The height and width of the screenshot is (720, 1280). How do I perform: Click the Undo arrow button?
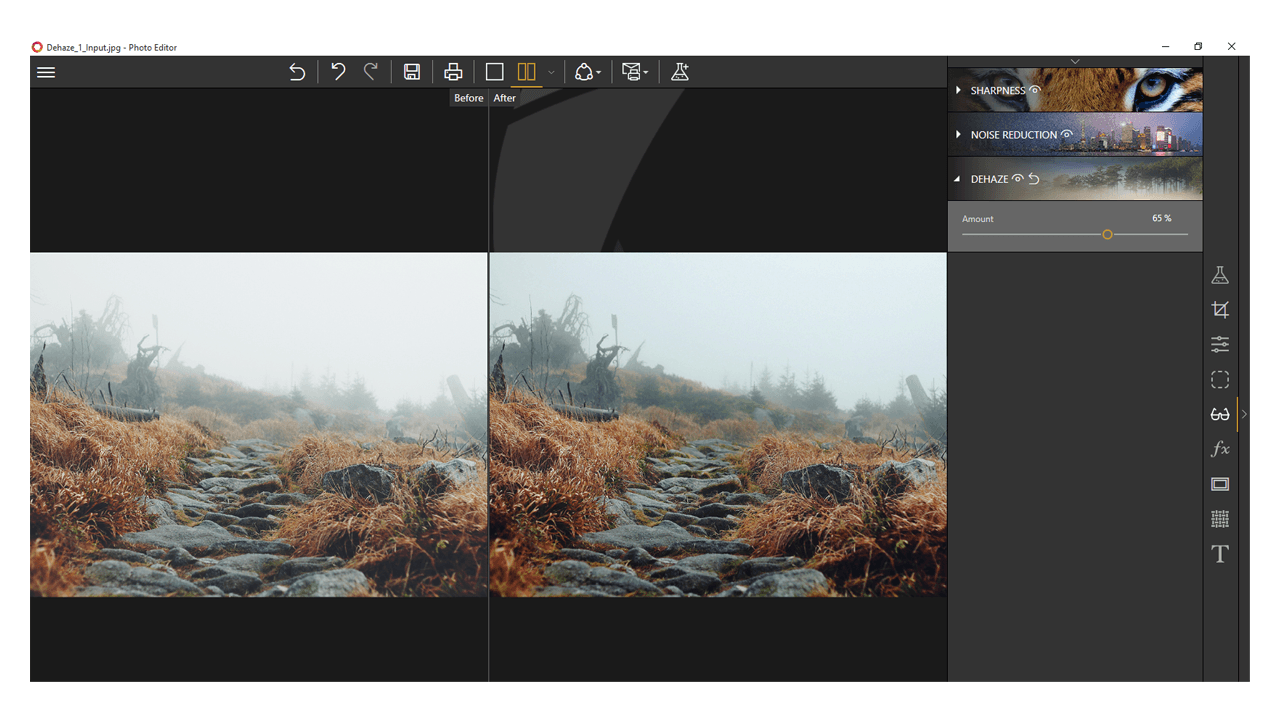(x=337, y=71)
